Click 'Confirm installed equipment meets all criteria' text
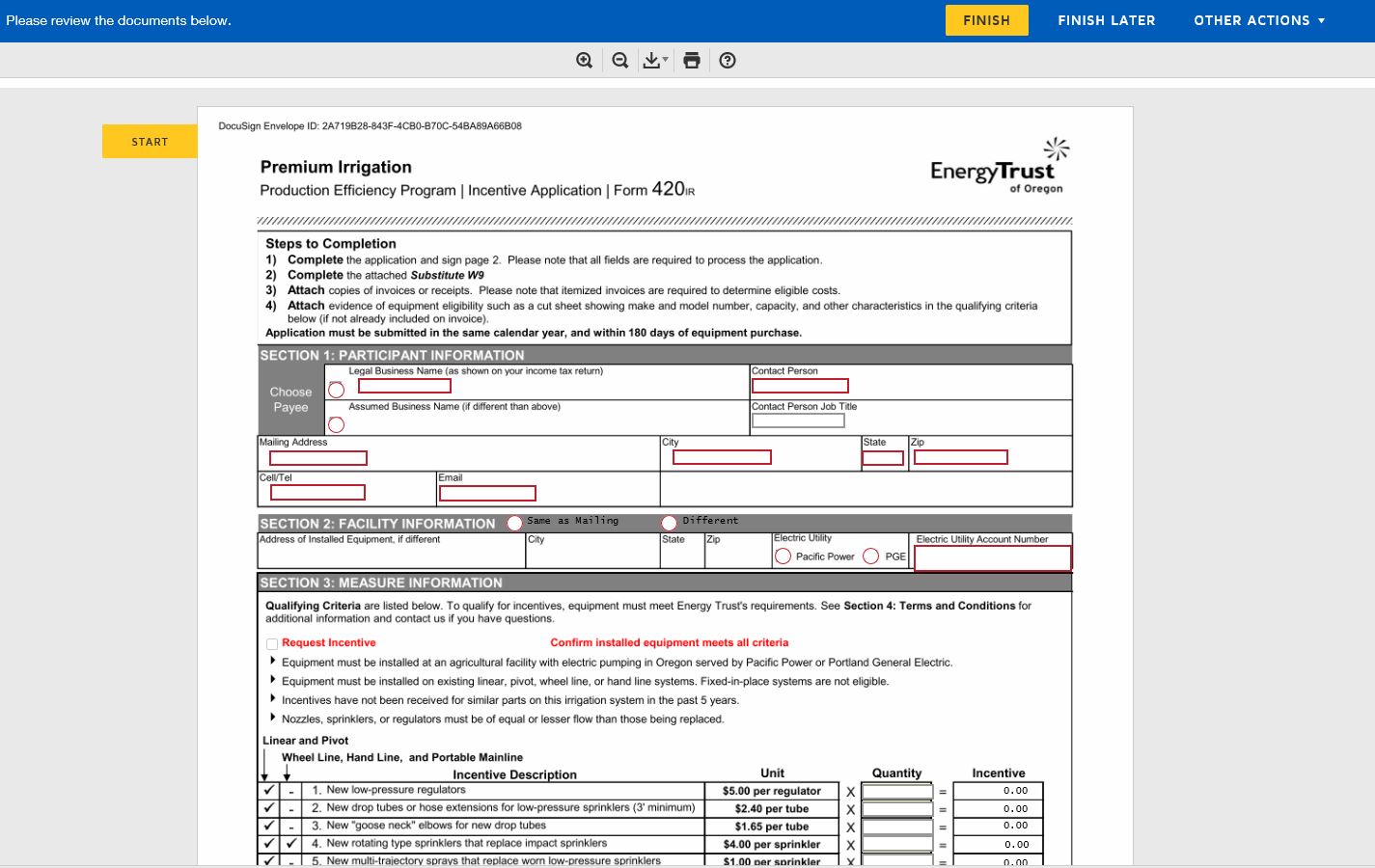The image size is (1375, 868). click(670, 642)
